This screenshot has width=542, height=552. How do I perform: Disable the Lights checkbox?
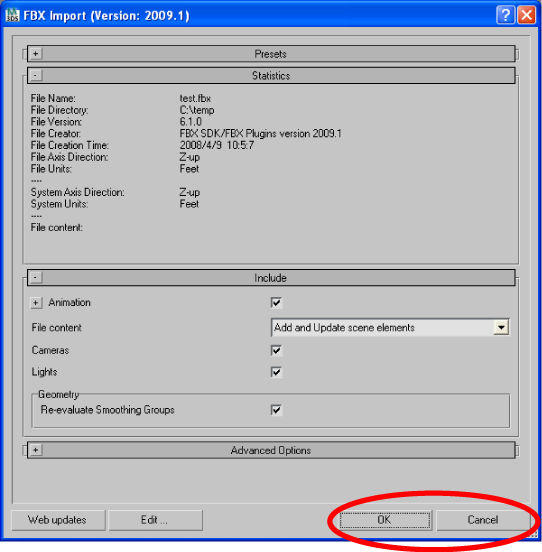[x=276, y=372]
